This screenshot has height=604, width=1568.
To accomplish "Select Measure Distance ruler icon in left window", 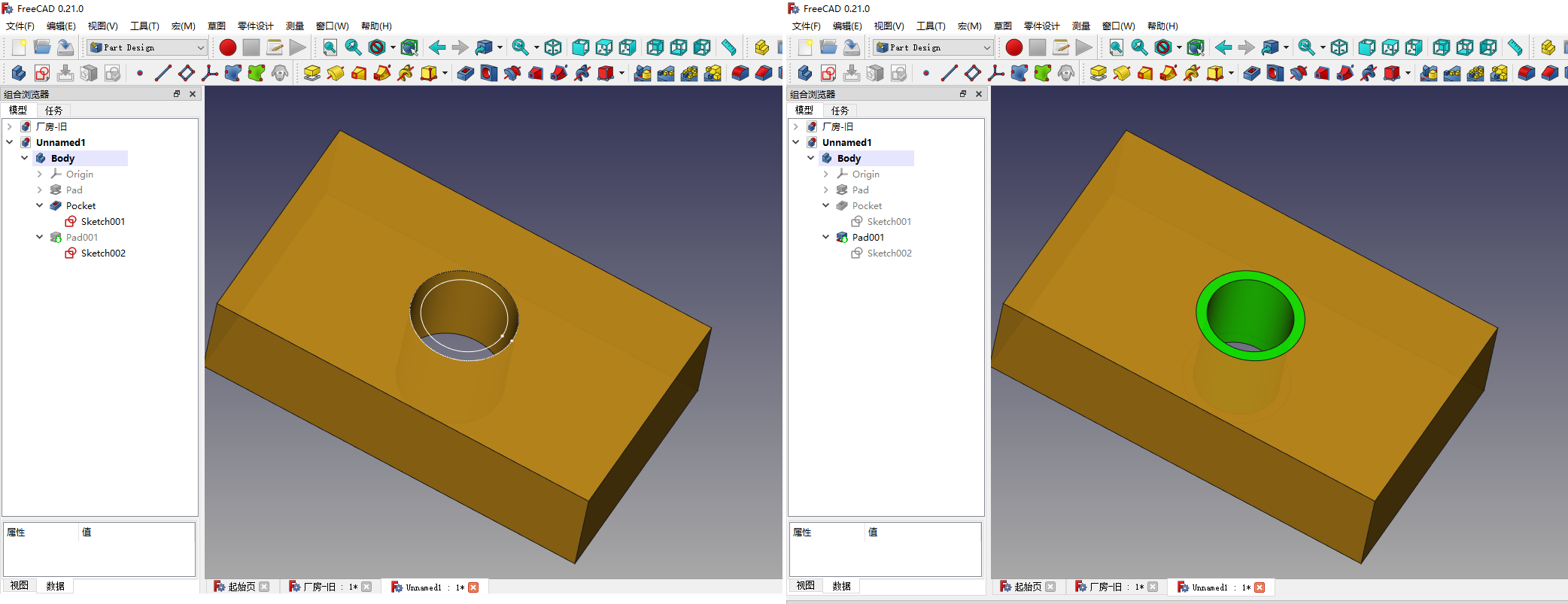I will coord(728,47).
